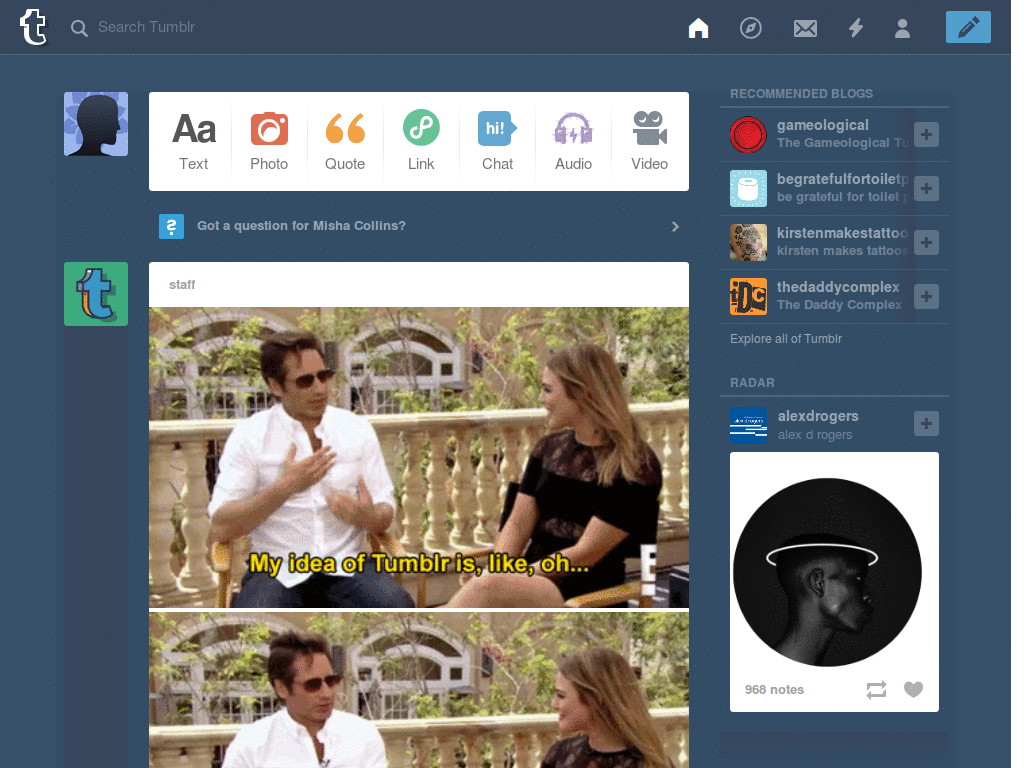Open begratefulfortoiletpaper blog name
The image size is (1024, 768).
[x=842, y=179]
